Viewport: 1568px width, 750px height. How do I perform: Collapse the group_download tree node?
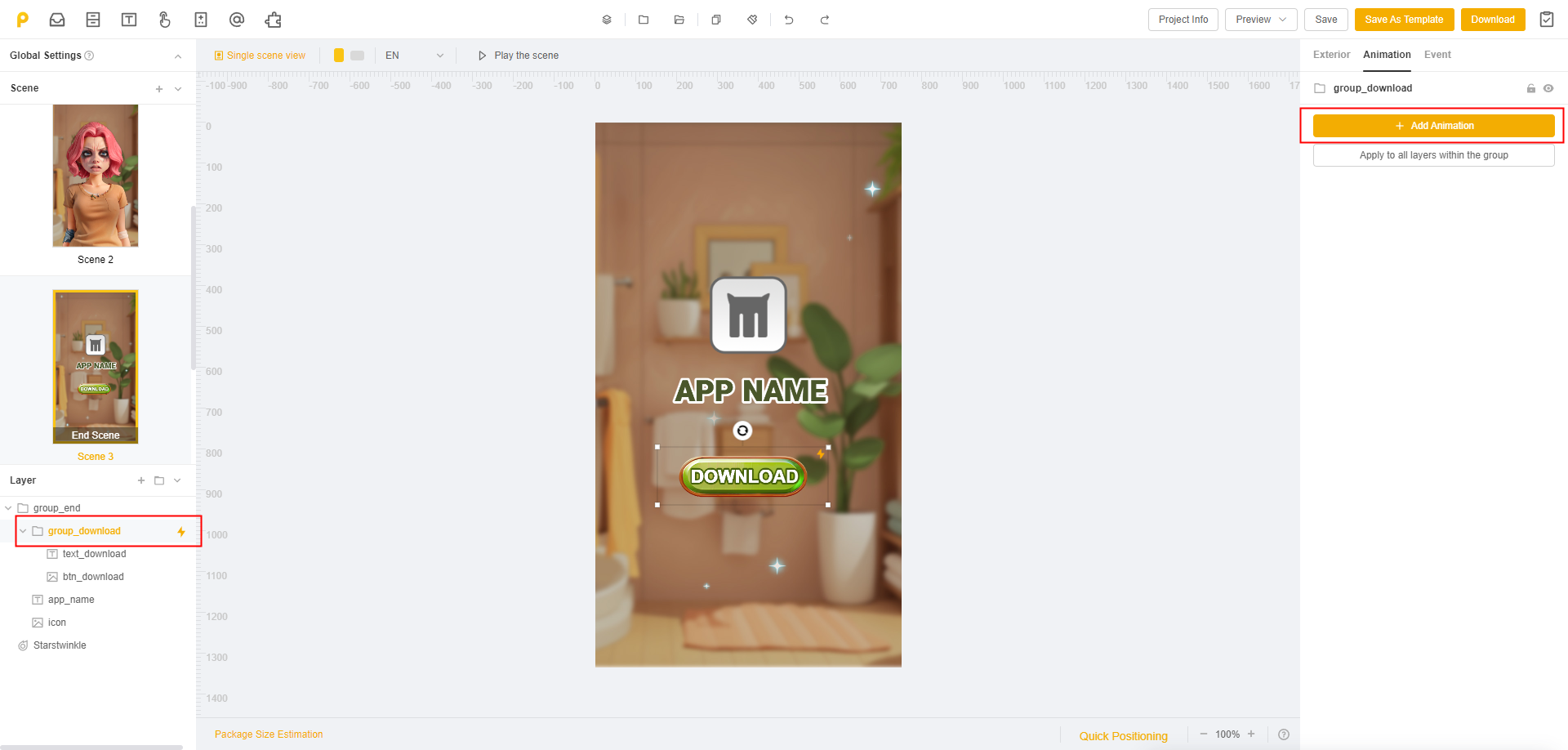pyautogui.click(x=23, y=531)
